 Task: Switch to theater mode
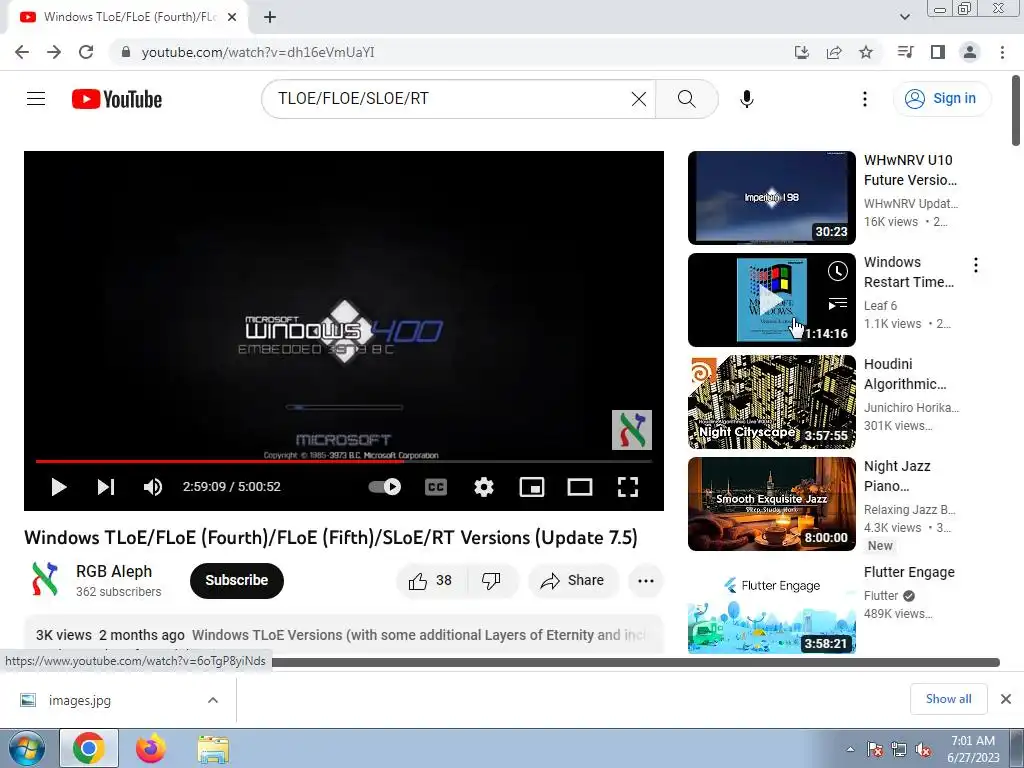[580, 487]
